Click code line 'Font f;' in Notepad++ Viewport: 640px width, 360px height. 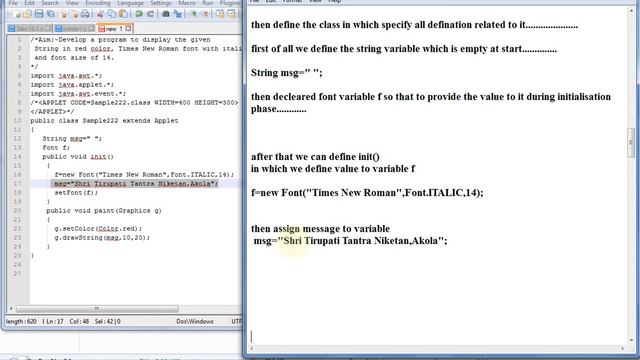pyautogui.click(x=56, y=148)
